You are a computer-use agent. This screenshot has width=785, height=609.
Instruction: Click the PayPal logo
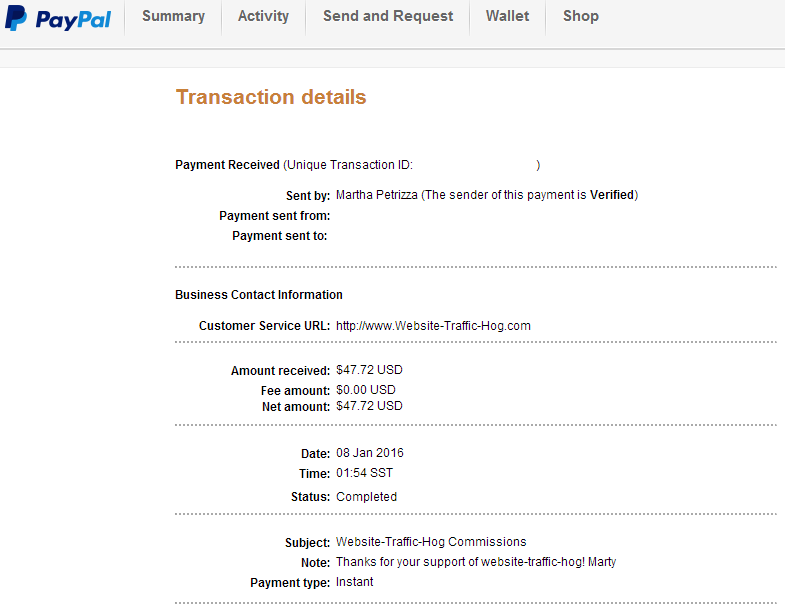point(58,19)
